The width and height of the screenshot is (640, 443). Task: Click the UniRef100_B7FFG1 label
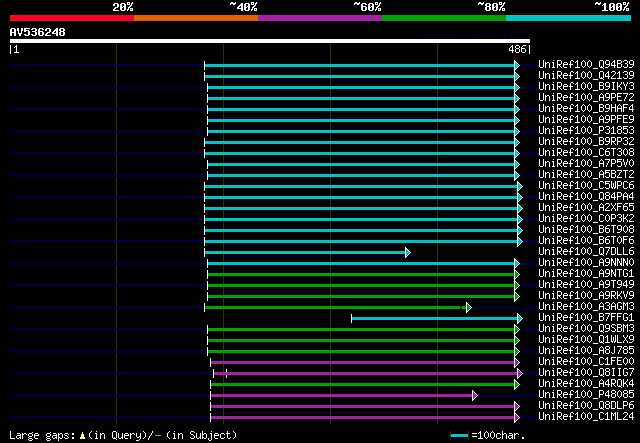(586, 318)
